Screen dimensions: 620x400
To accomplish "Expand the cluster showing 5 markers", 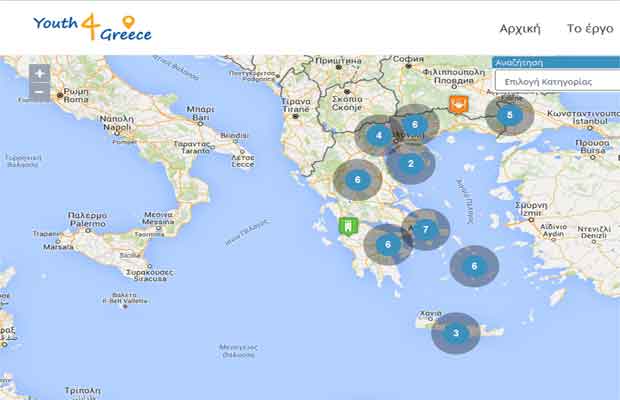I will [x=510, y=115].
